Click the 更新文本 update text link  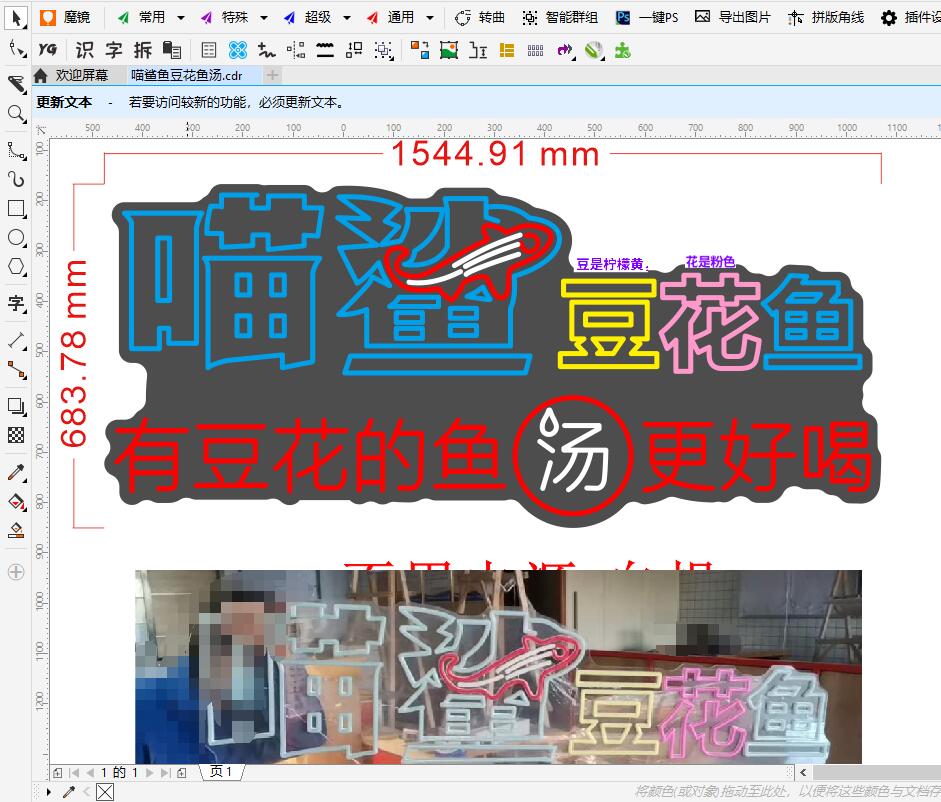click(x=64, y=102)
